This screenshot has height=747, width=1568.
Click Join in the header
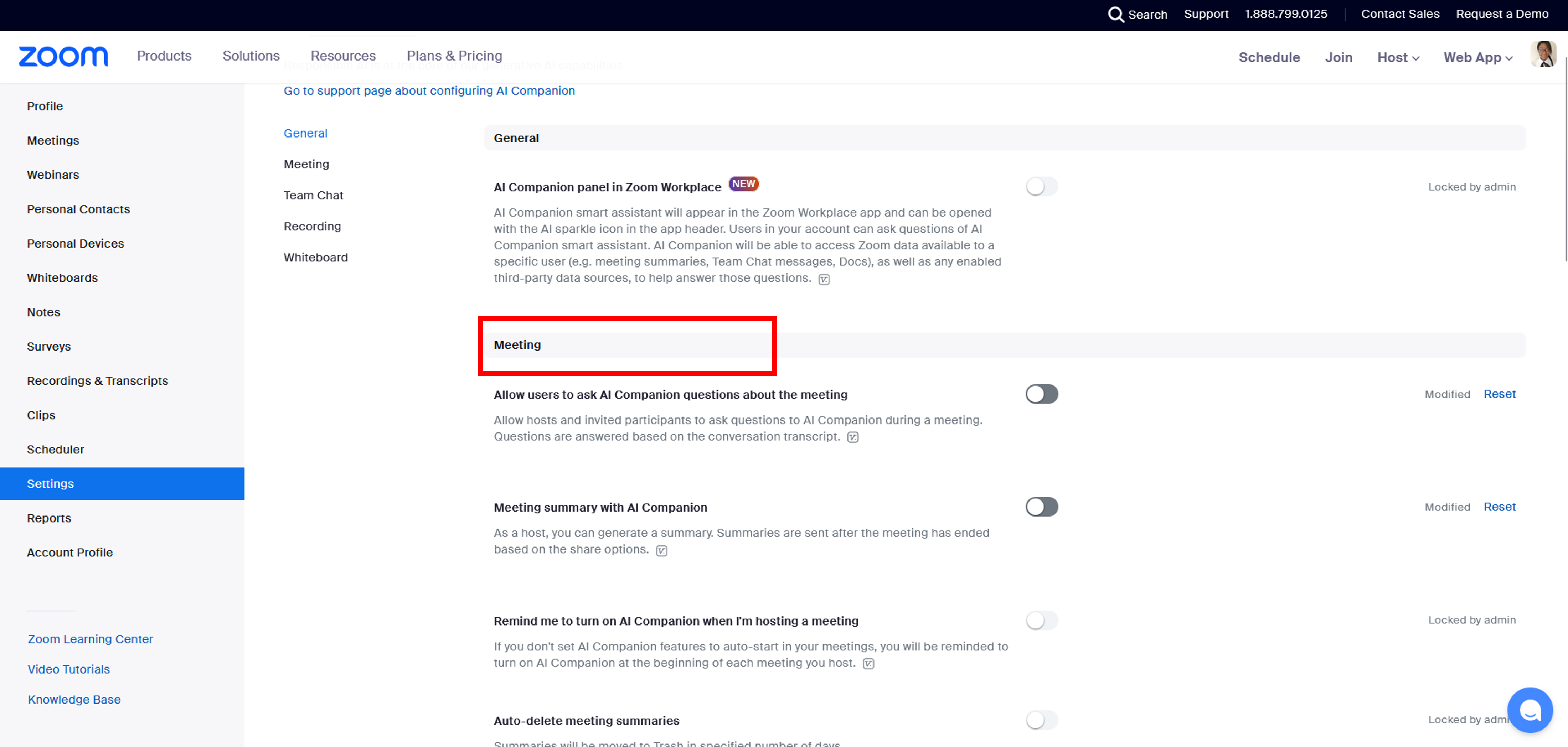(x=1339, y=57)
